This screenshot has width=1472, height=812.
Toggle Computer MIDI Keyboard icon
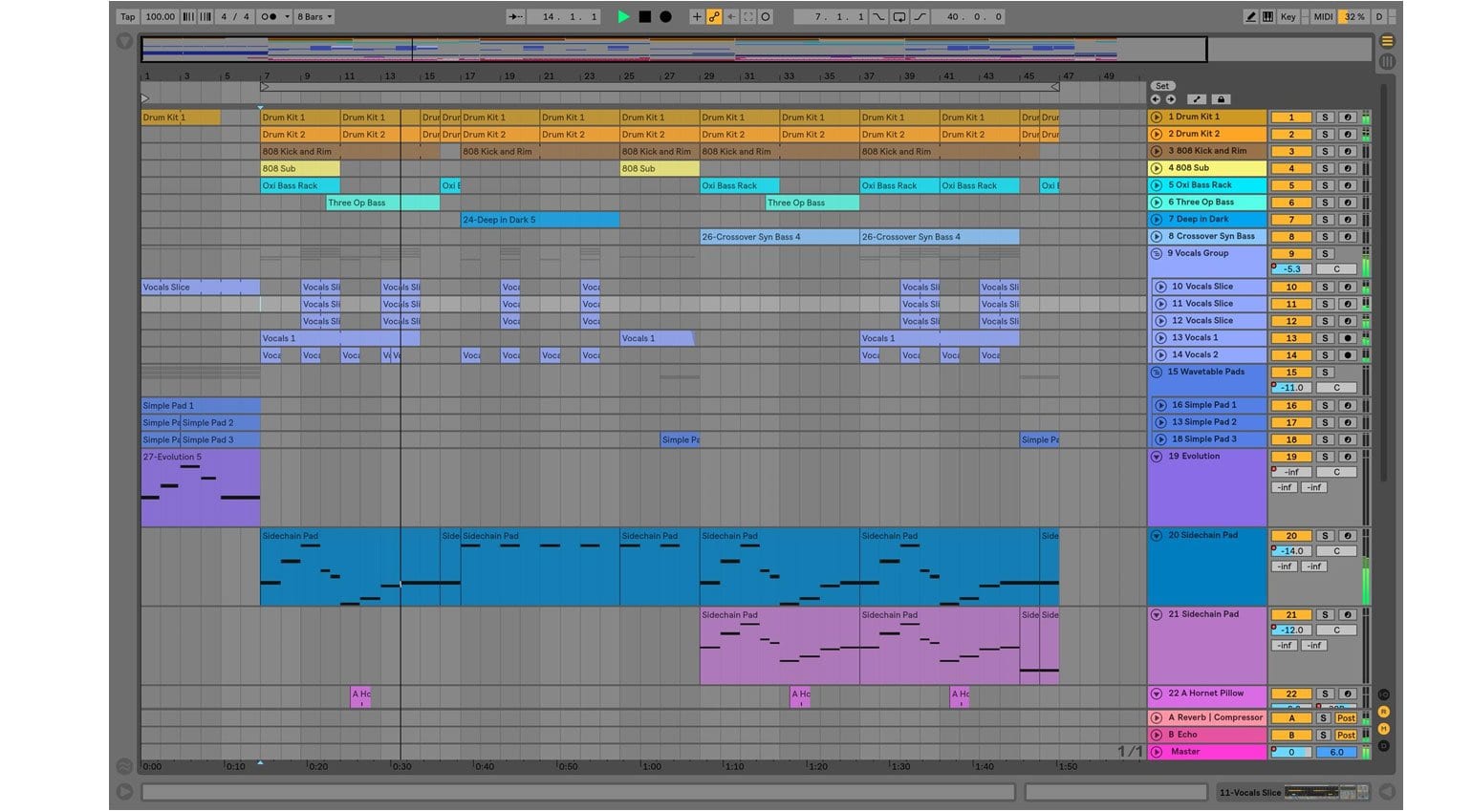coord(1267,16)
